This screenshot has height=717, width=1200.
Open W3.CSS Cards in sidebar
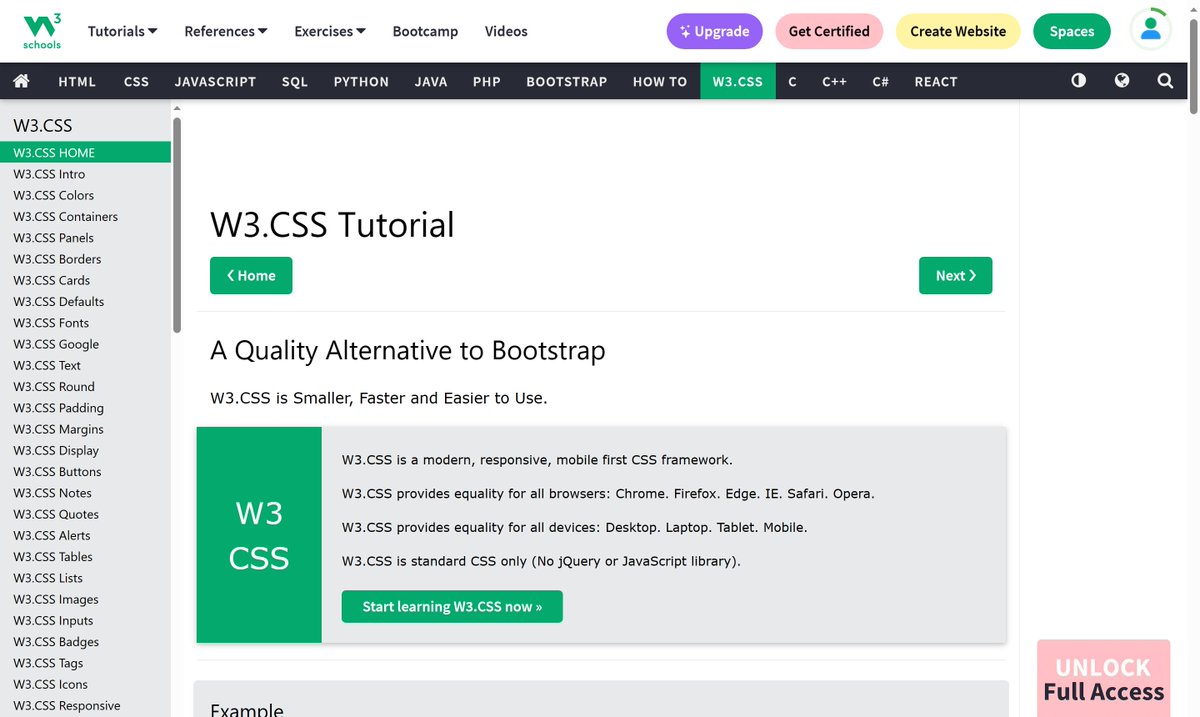[x=85, y=280]
